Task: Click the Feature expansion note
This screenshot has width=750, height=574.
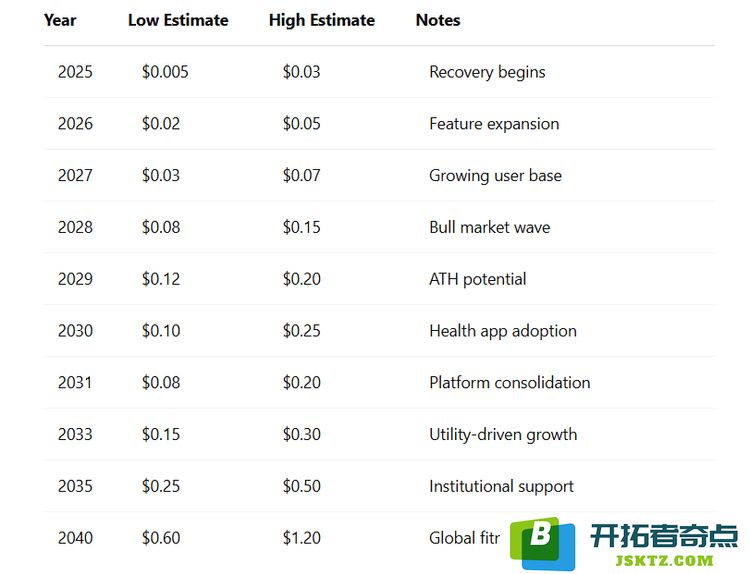Action: click(x=494, y=124)
